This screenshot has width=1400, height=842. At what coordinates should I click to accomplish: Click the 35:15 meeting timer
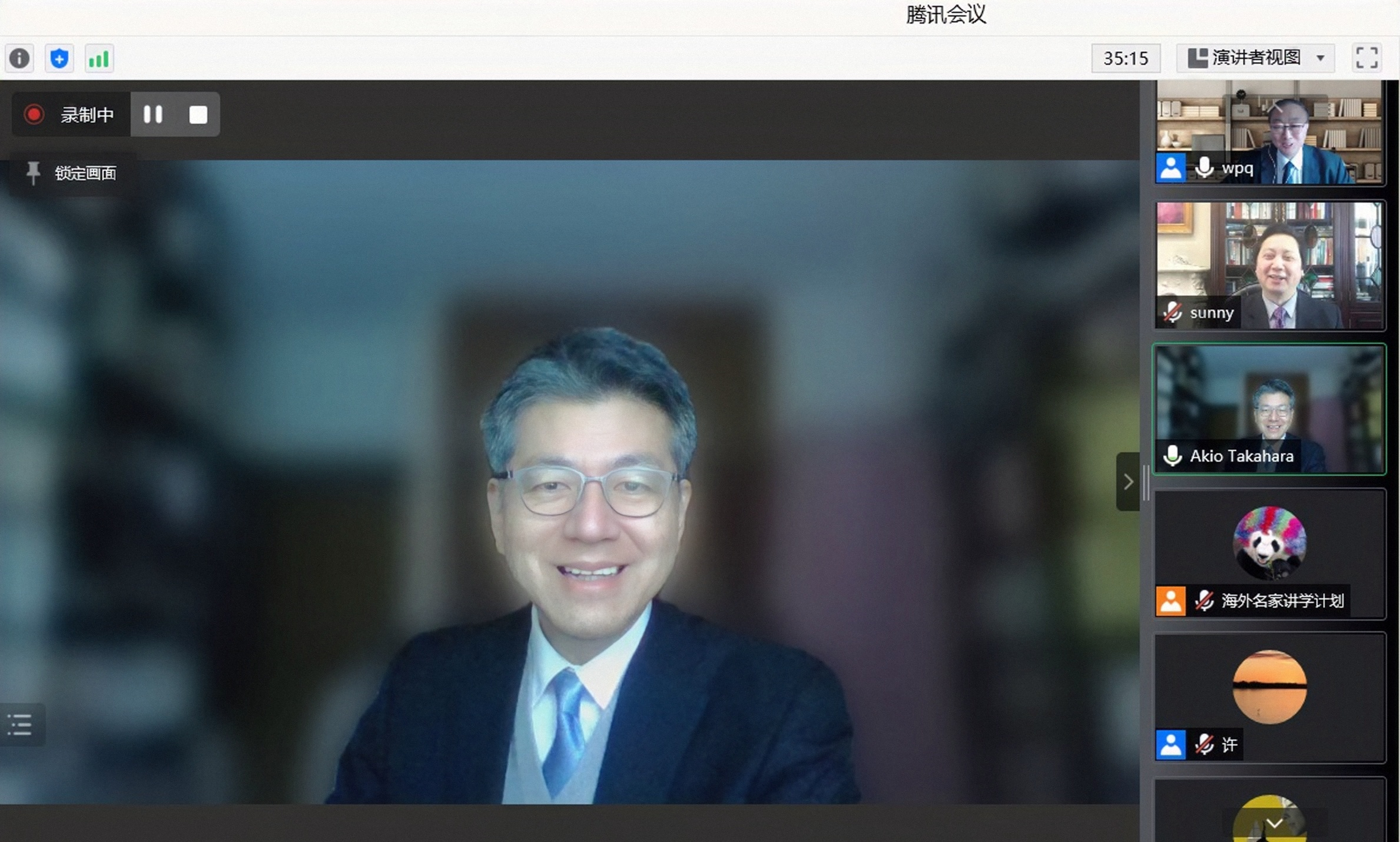tap(1126, 58)
